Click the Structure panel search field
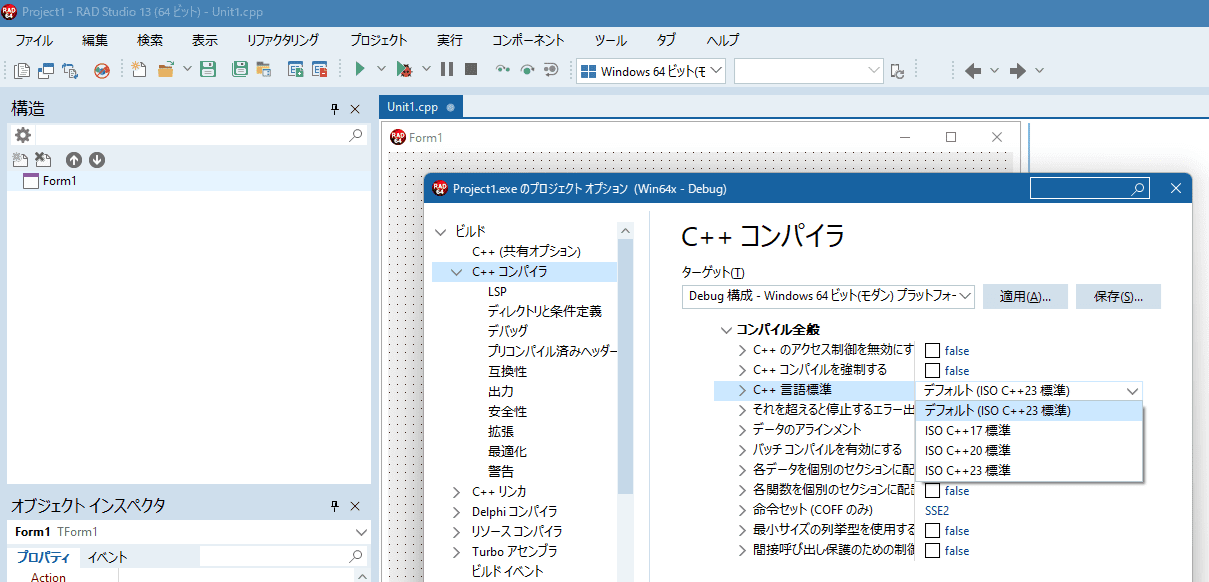The image size is (1209, 582). click(202, 135)
